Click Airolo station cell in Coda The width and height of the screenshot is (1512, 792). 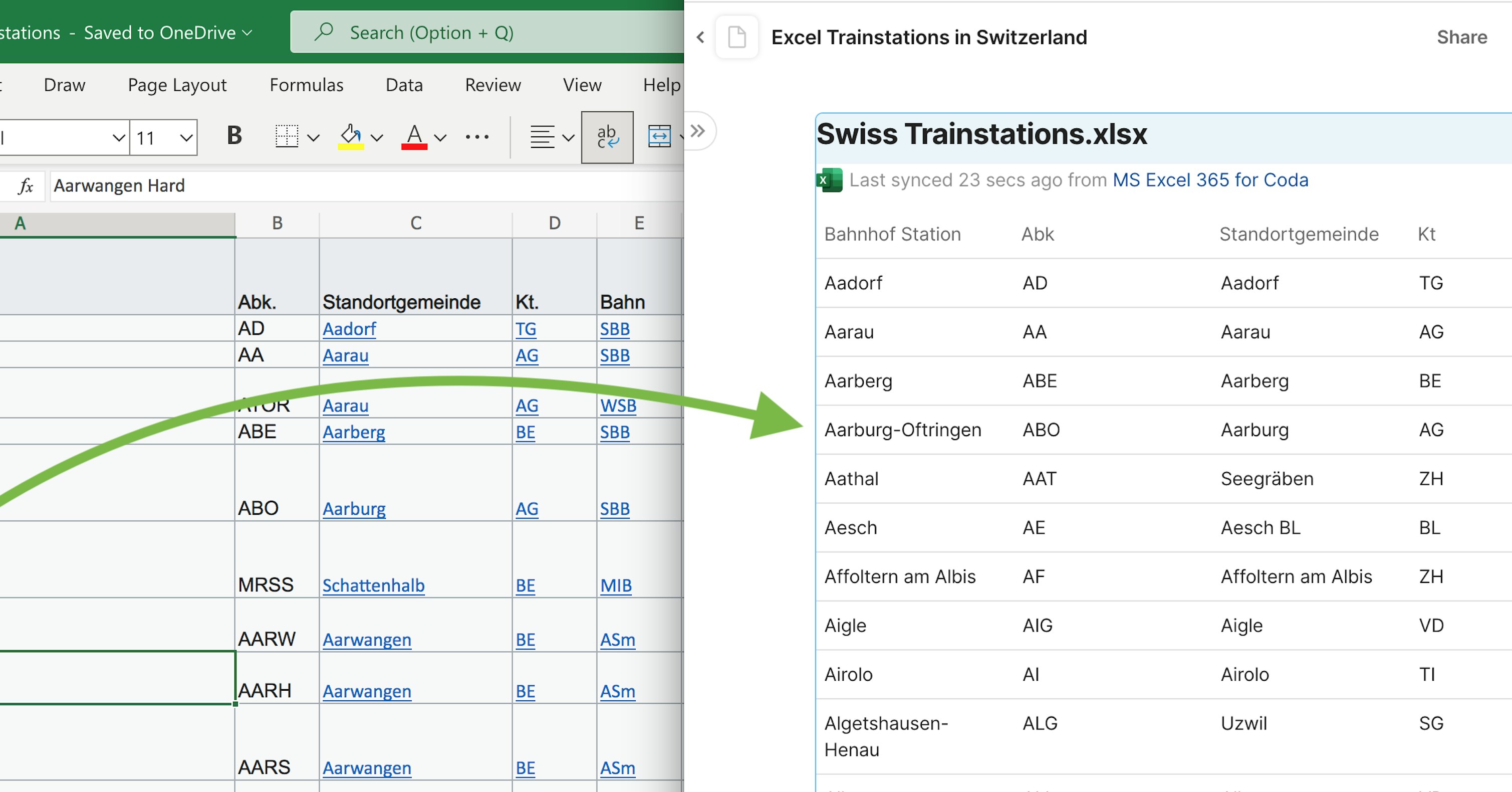(848, 675)
